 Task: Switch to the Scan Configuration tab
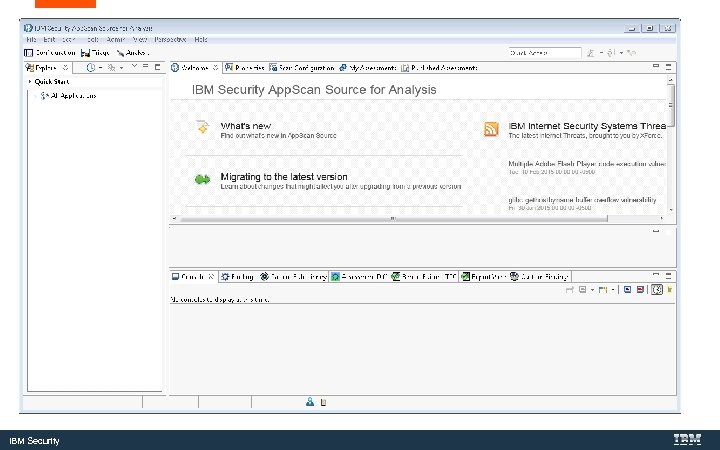(302, 68)
